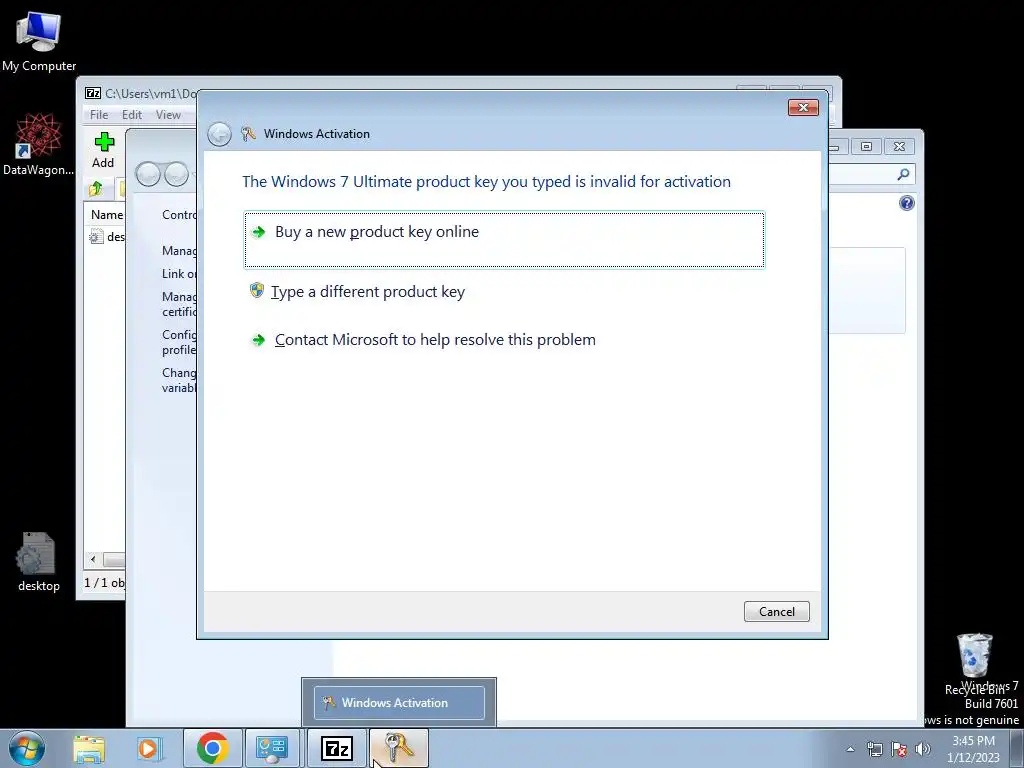
Task: Close the Control Panel window behind the dialog
Action: point(899,146)
